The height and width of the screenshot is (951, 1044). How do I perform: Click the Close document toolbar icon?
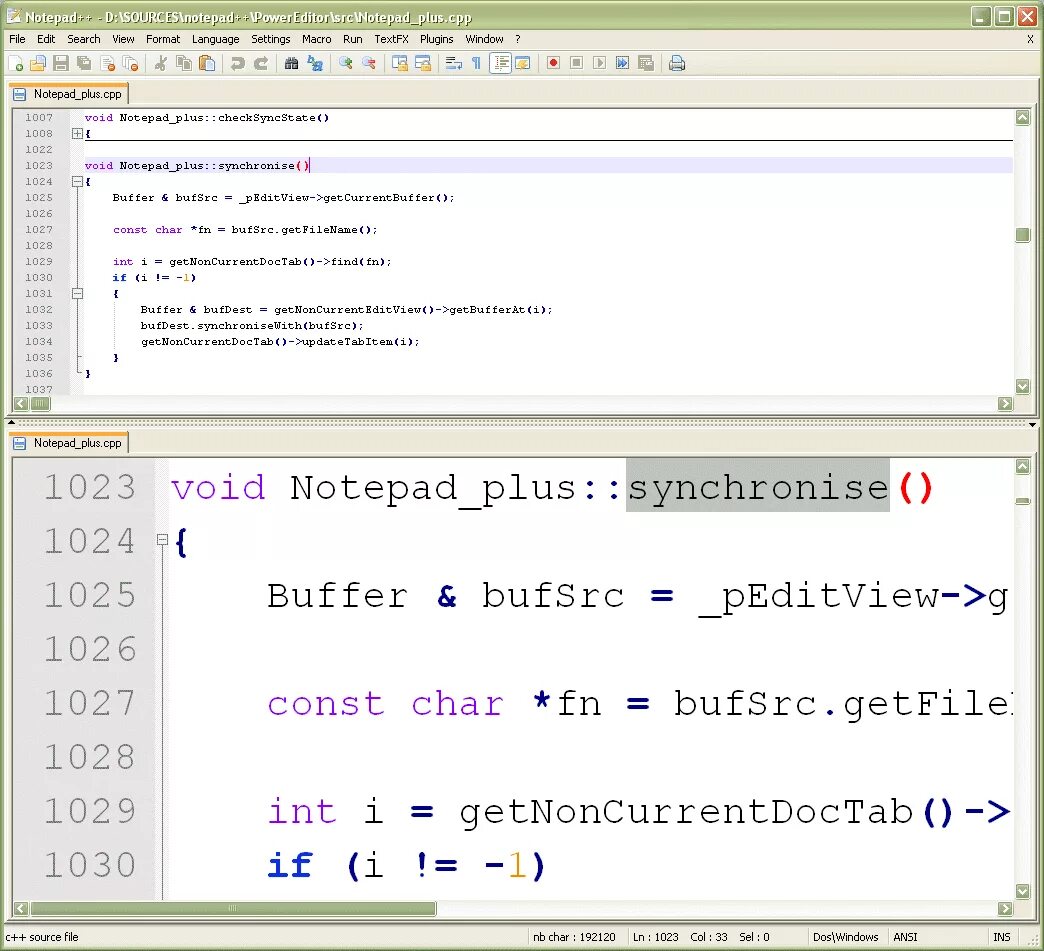click(107, 63)
